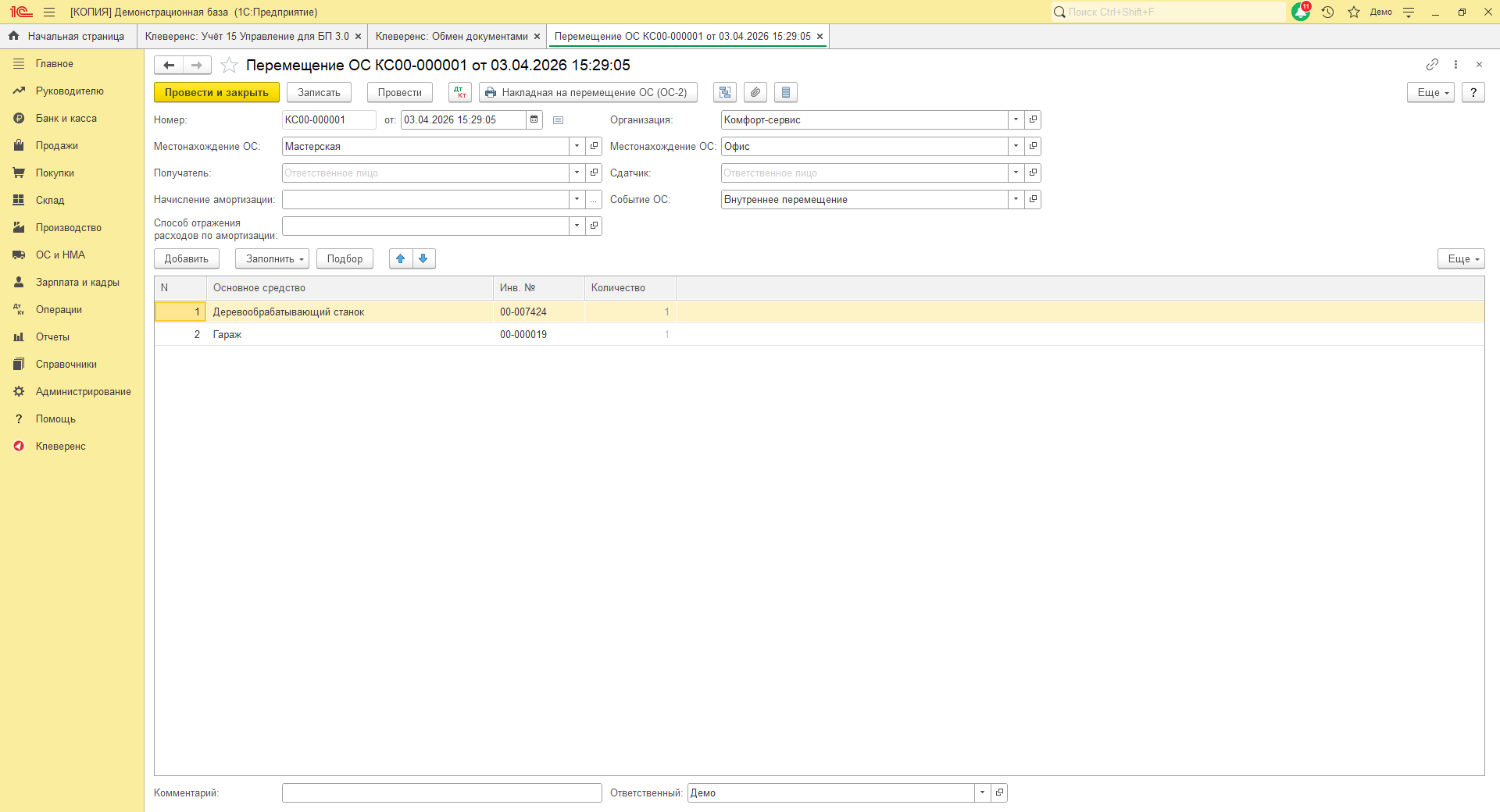Screen dimensions: 1500x812
Task: Open attached files paperclip icon
Action: pos(755,92)
